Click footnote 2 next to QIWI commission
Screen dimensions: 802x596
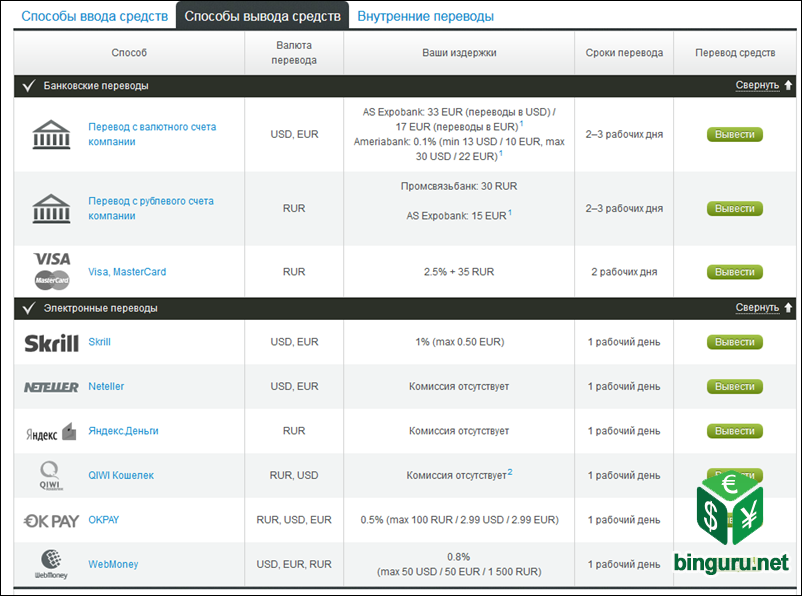(510, 472)
